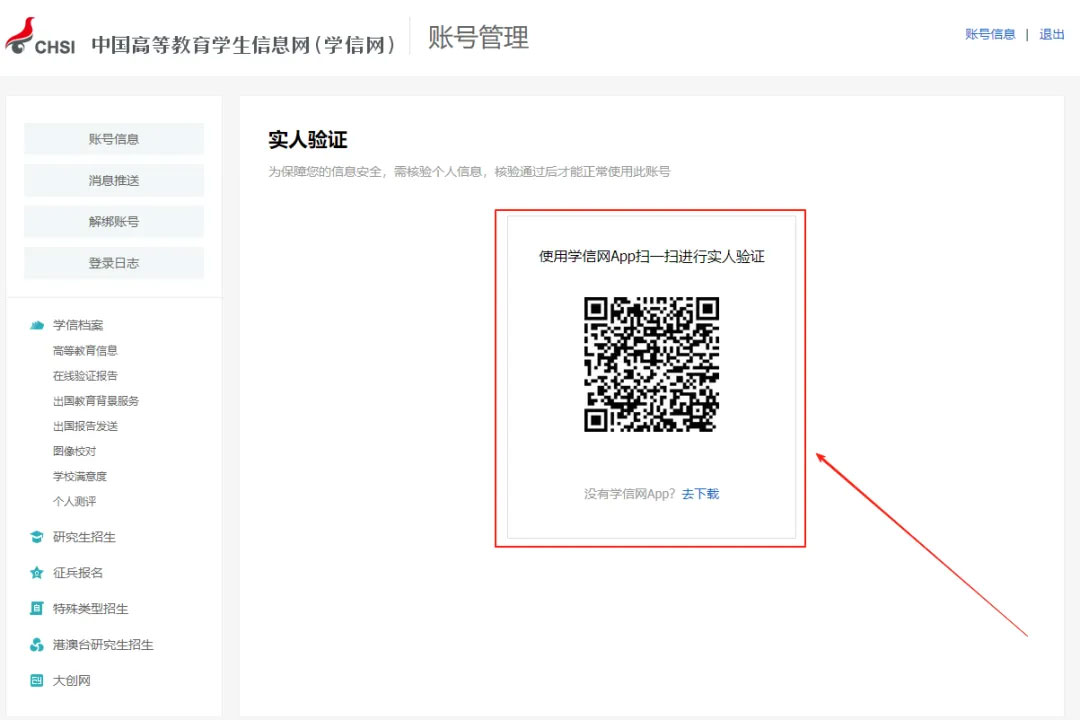Click the icon beside 港澳台研究生招生
1080x720 pixels.
pos(37,645)
